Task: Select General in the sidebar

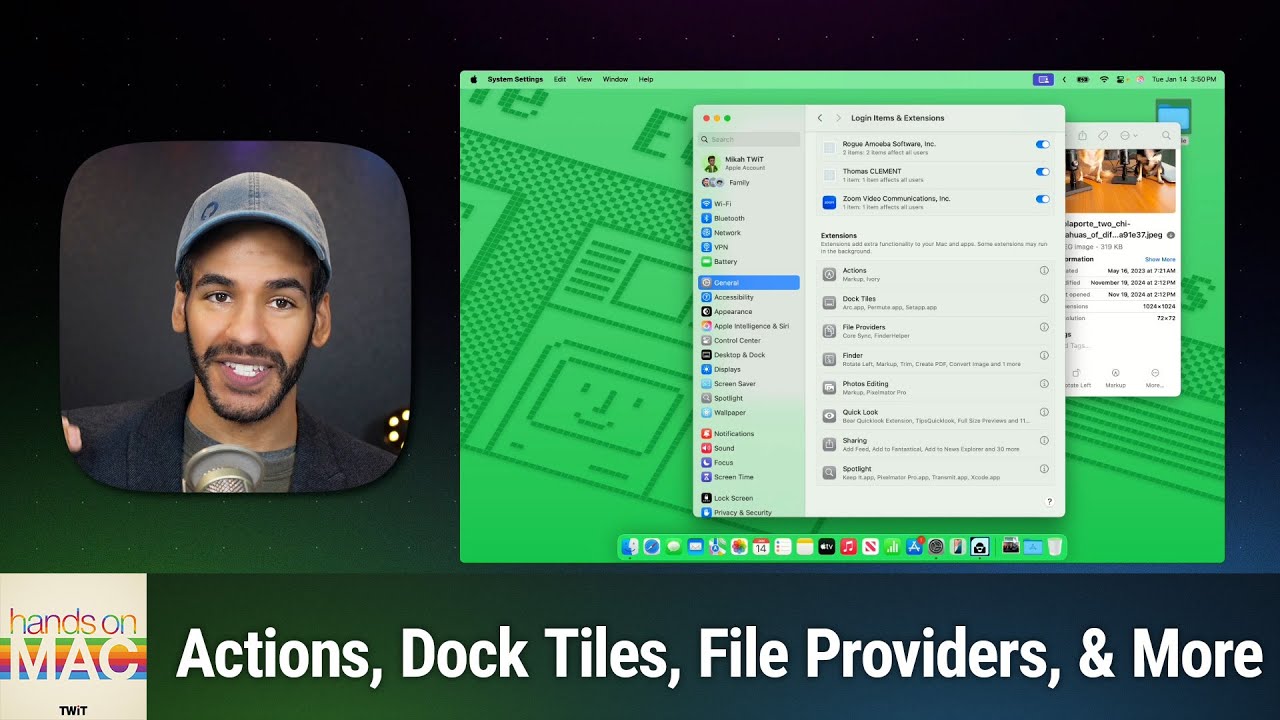Action: [x=749, y=283]
